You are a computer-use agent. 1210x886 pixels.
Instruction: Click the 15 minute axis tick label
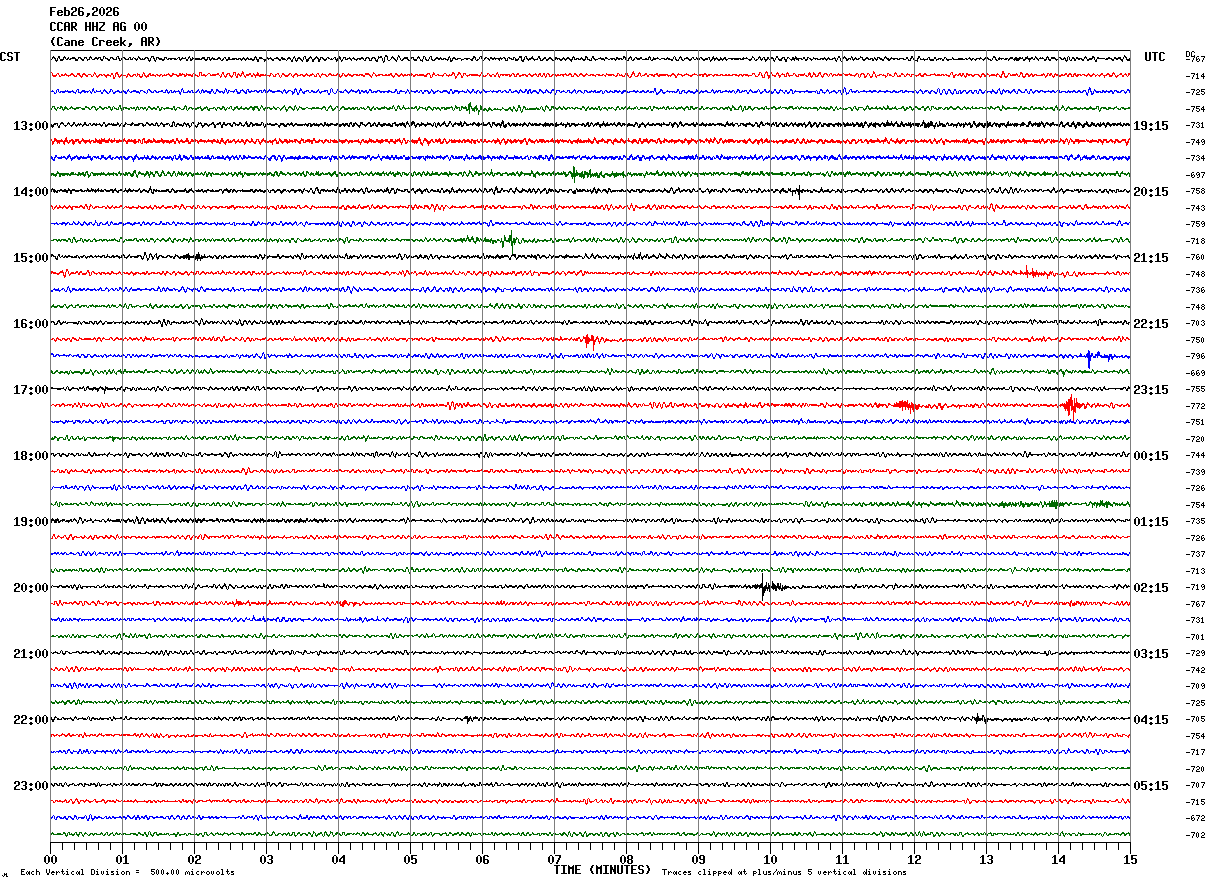tap(1130, 859)
